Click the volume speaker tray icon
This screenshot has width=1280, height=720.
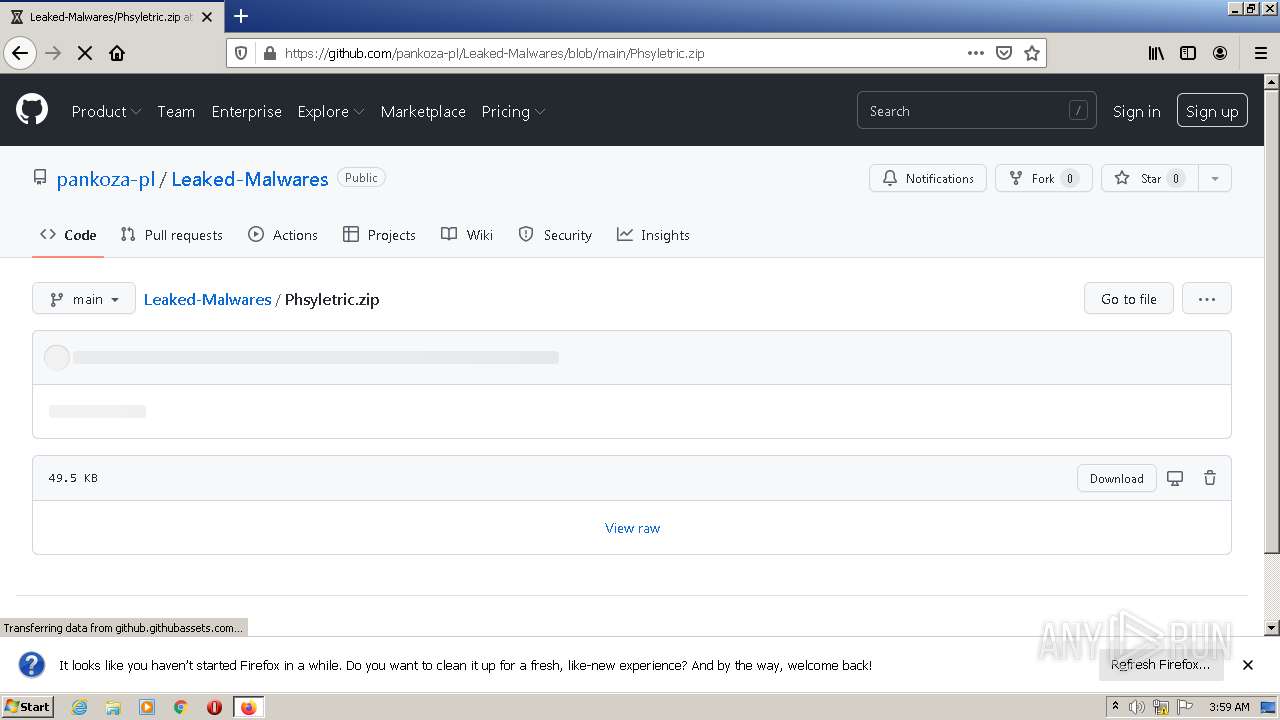pyautogui.click(x=1137, y=707)
